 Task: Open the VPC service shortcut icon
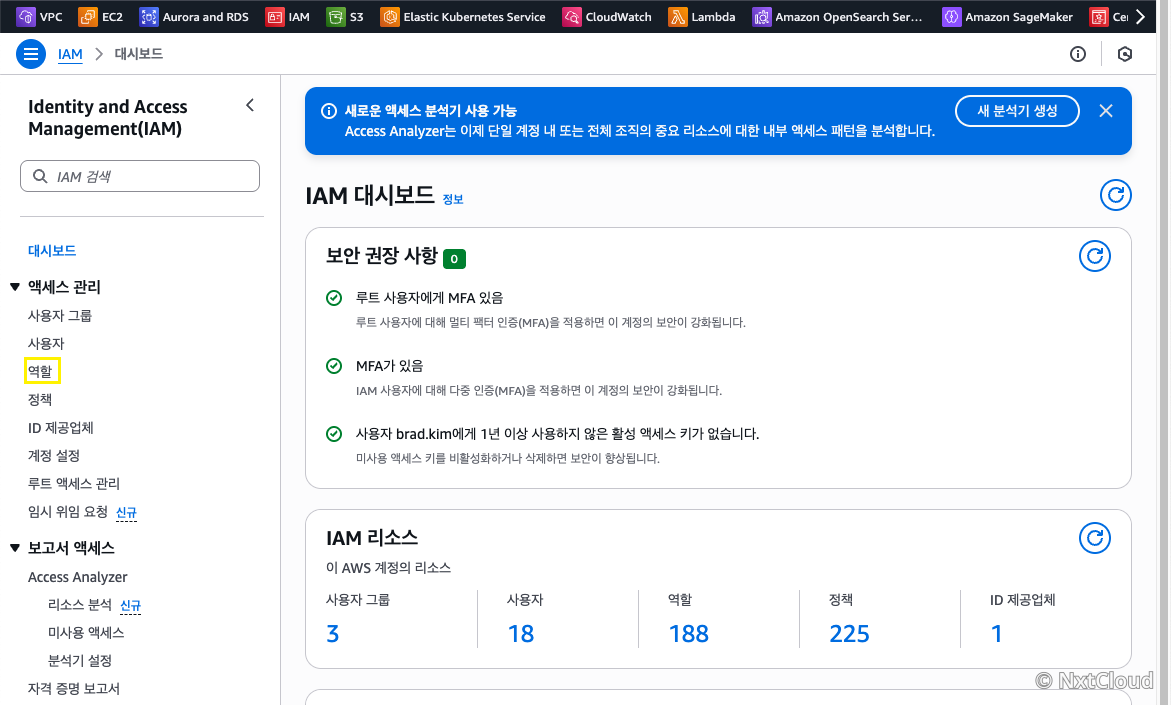tap(25, 16)
